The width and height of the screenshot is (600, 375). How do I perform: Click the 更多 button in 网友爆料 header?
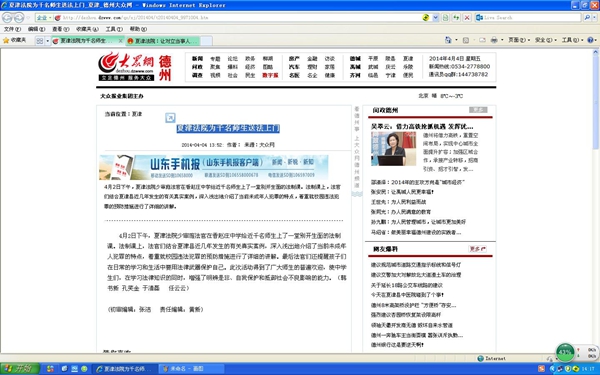click(478, 249)
